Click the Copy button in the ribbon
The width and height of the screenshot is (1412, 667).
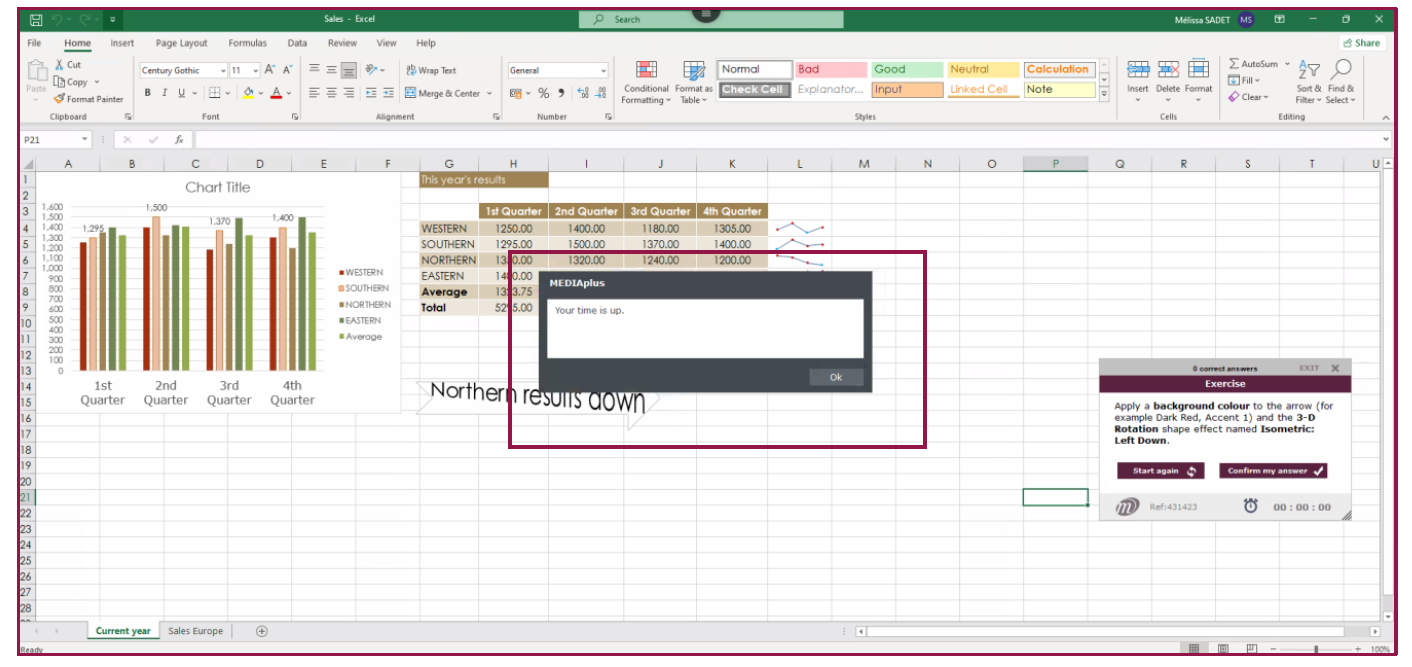click(71, 82)
